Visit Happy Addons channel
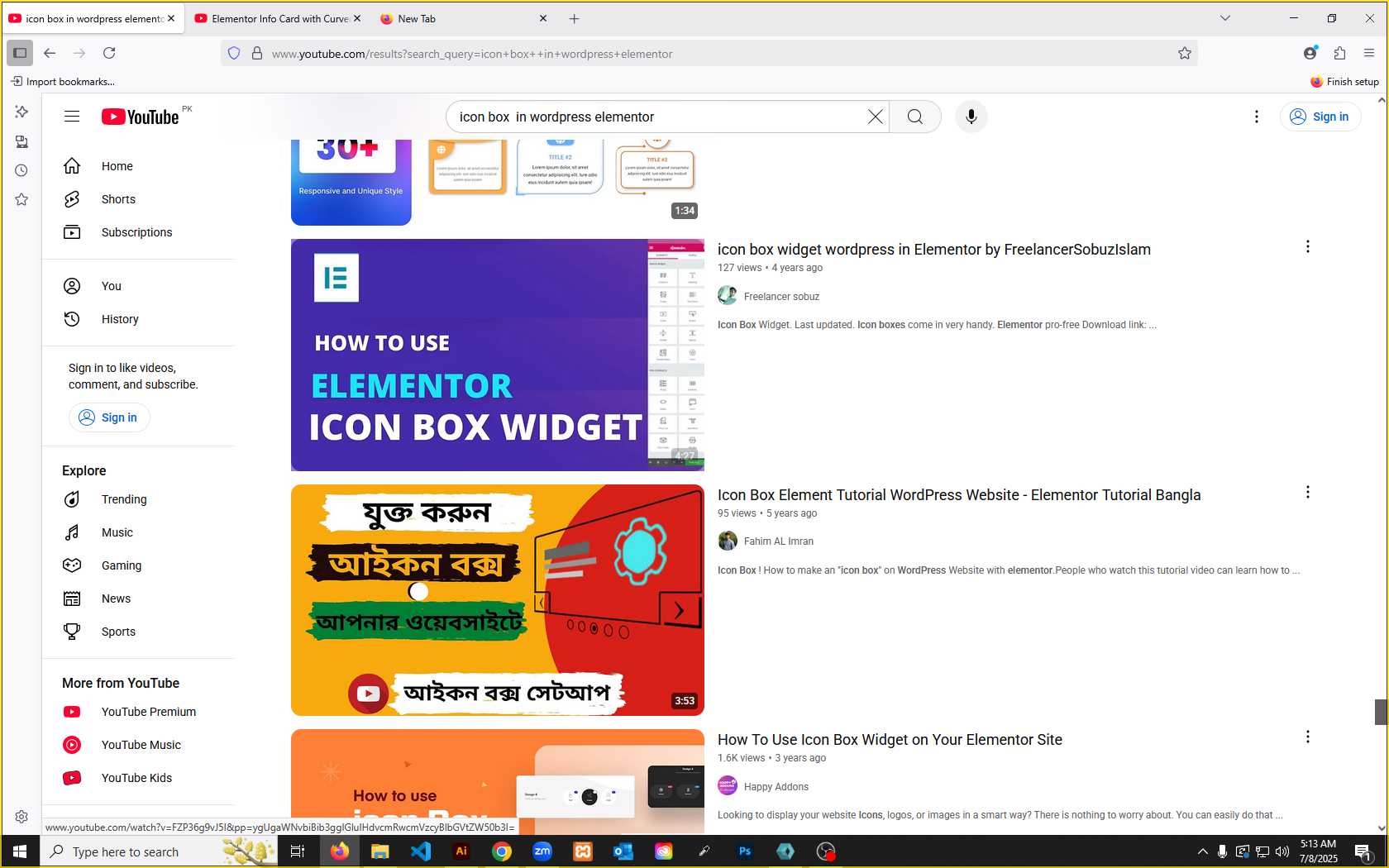 [x=776, y=787]
